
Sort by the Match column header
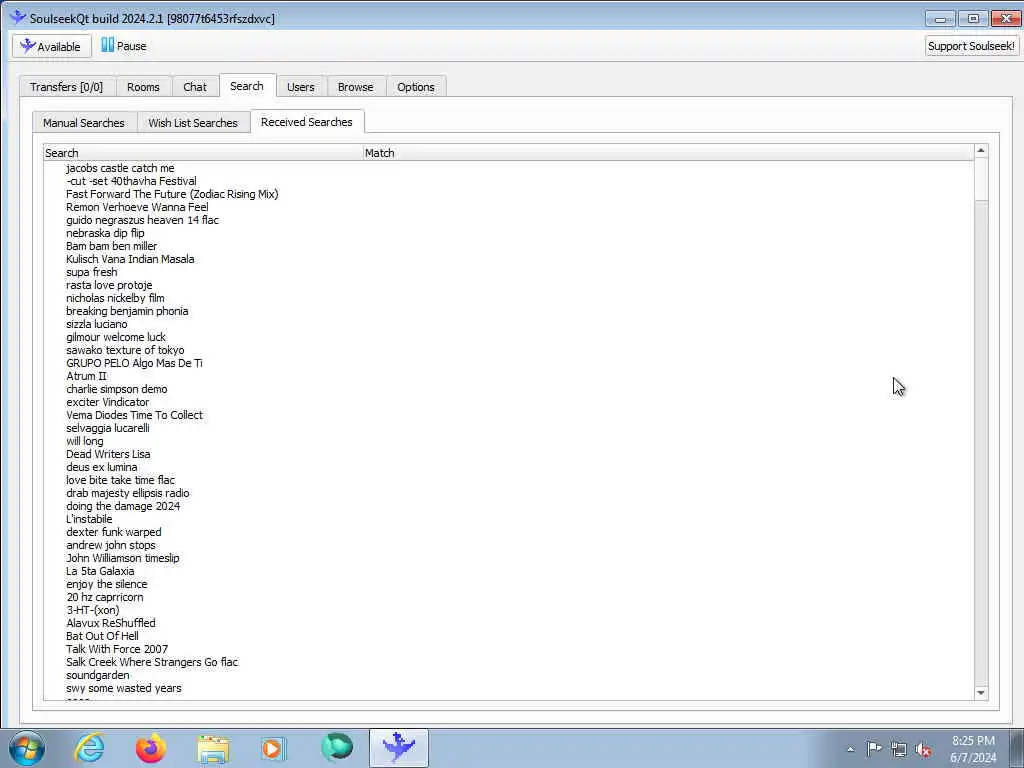[668, 153]
